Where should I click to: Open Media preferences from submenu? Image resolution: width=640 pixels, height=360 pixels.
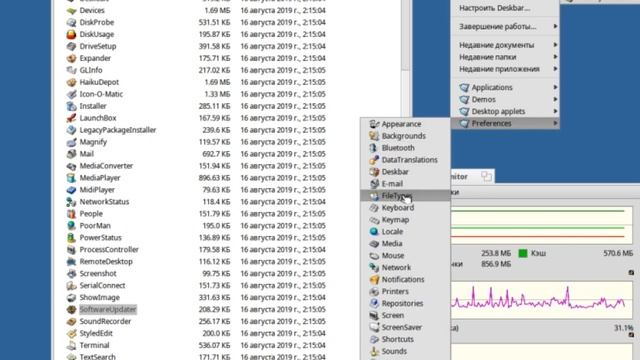click(405, 244)
